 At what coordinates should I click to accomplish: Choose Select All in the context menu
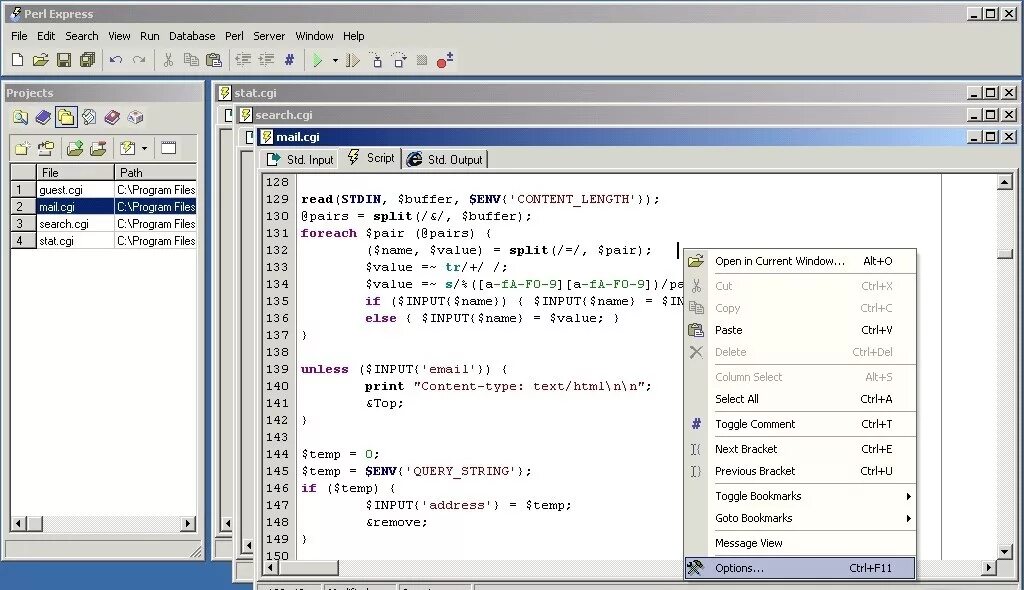point(800,399)
